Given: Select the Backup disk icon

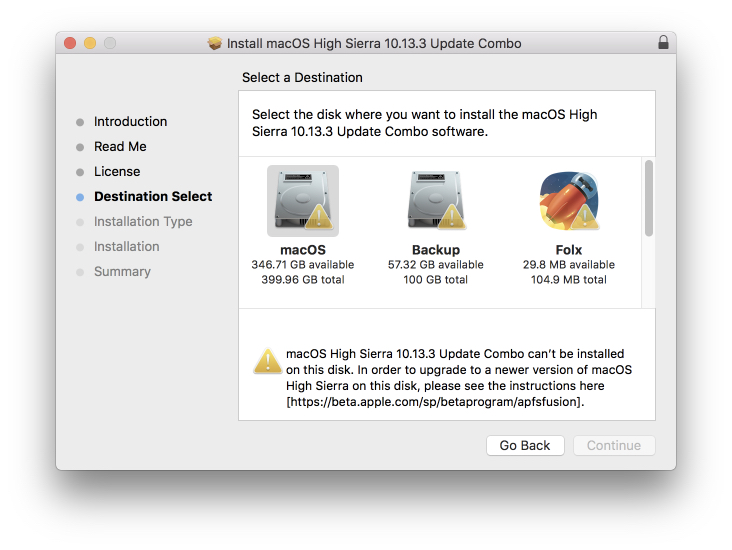Looking at the screenshot, I should (x=436, y=201).
